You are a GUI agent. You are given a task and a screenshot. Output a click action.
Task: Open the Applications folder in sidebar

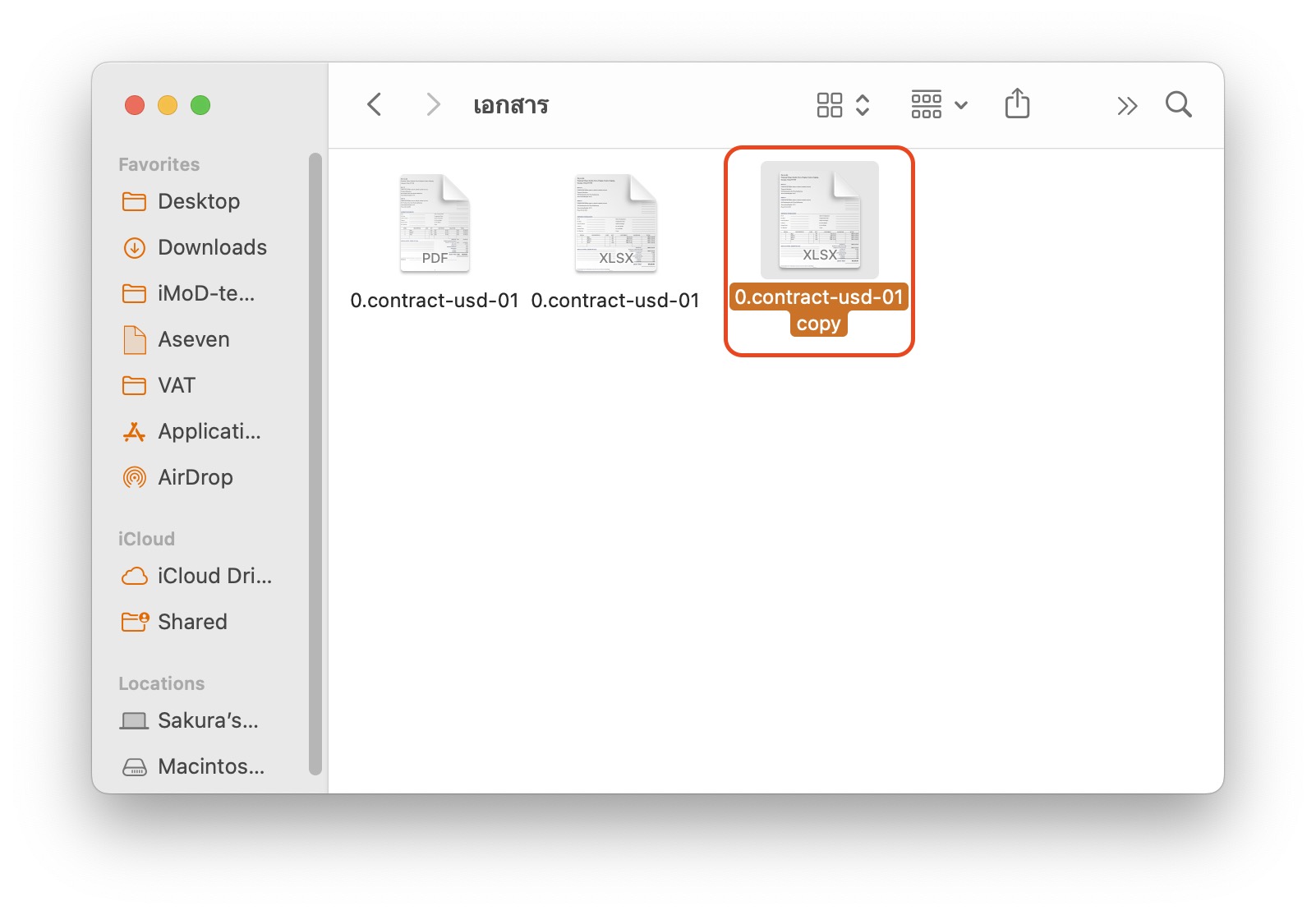click(209, 431)
